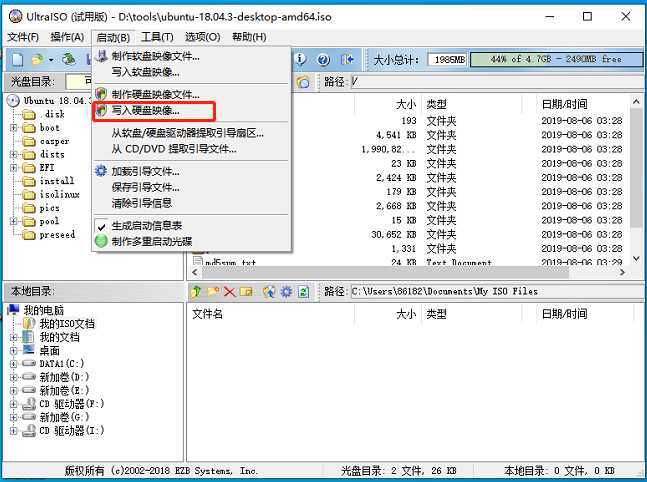Expand the EFI folder node
Image resolution: width=647 pixels, height=482 pixels.
pyautogui.click(x=14, y=168)
